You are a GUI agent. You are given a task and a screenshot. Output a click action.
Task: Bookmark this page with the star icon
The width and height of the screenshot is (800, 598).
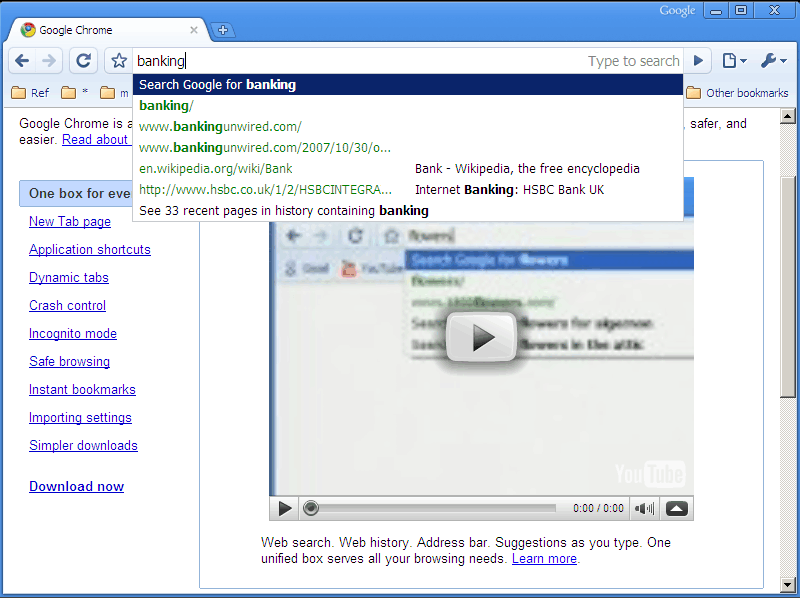coord(118,61)
